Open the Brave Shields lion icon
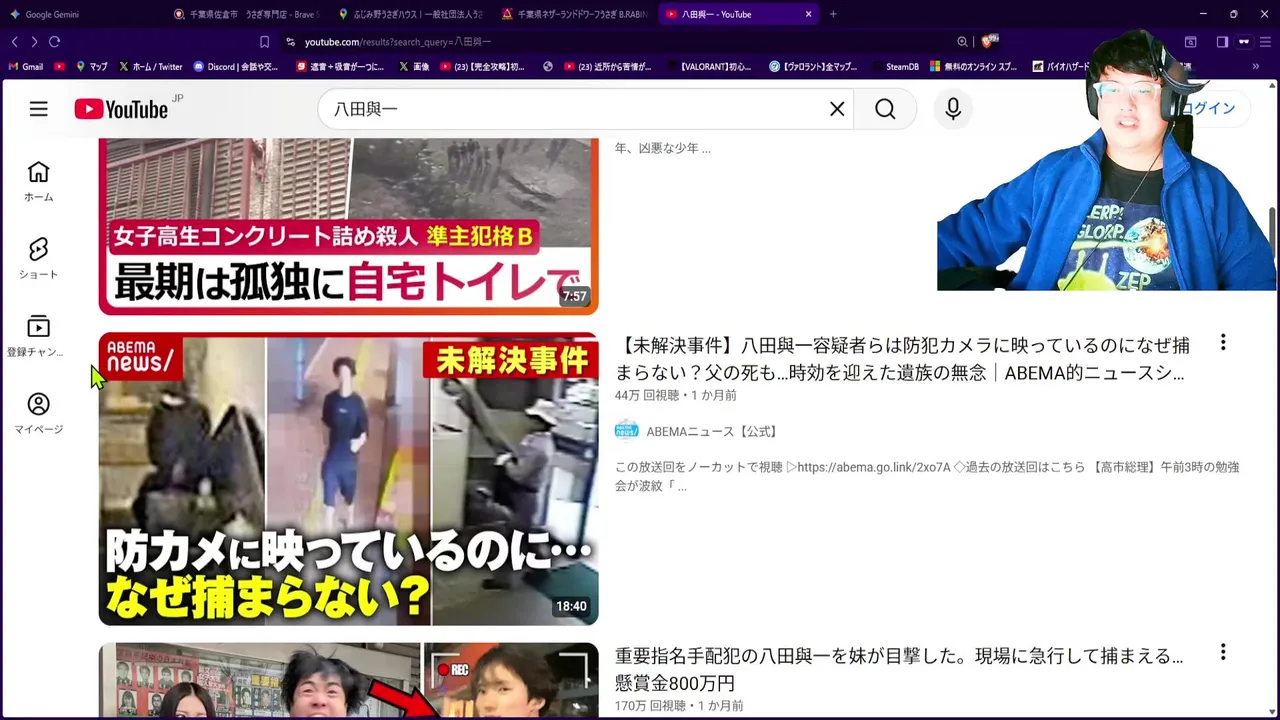This screenshot has height=720, width=1280. [988, 41]
